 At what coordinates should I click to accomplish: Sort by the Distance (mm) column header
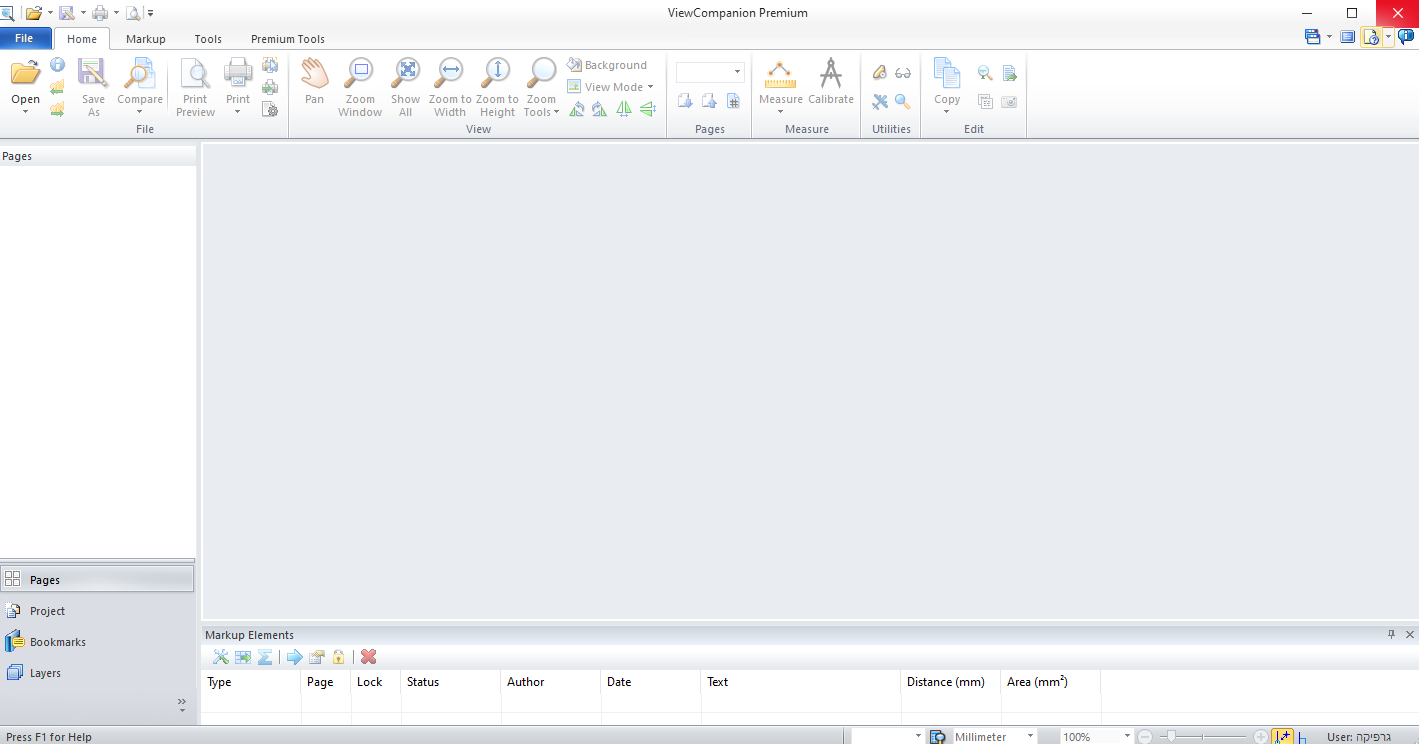tap(951, 682)
